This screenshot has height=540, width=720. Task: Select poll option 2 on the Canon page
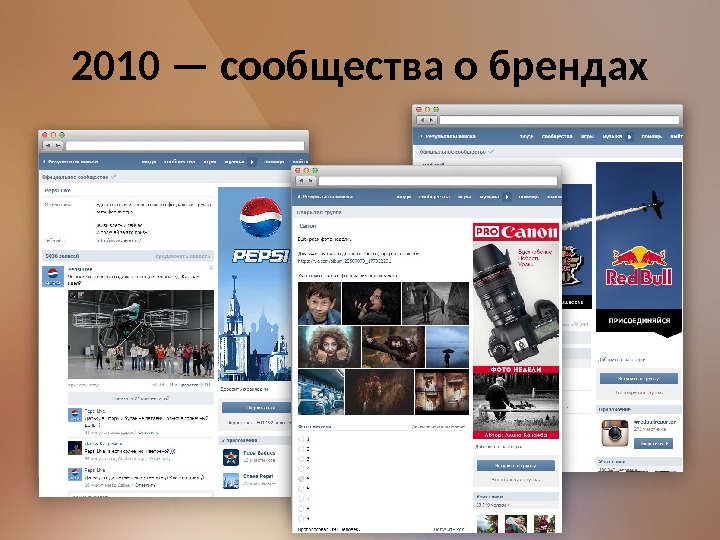tap(301, 449)
